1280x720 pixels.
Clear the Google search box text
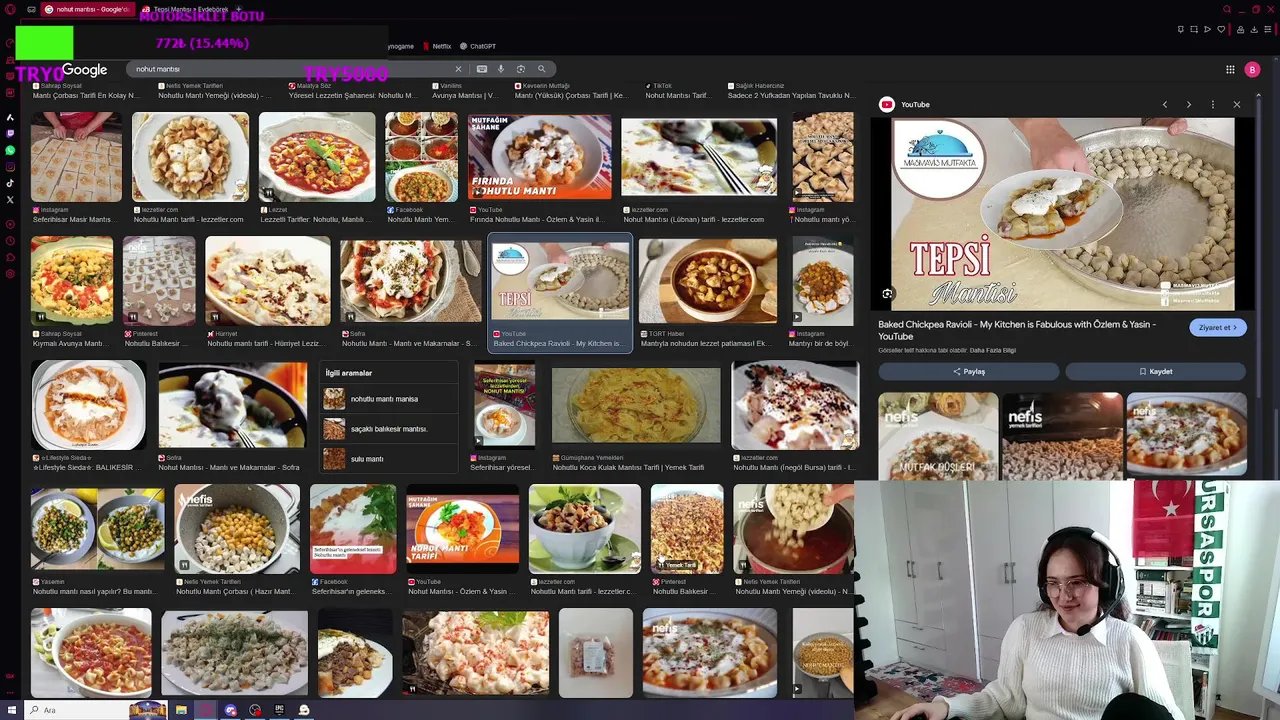458,69
